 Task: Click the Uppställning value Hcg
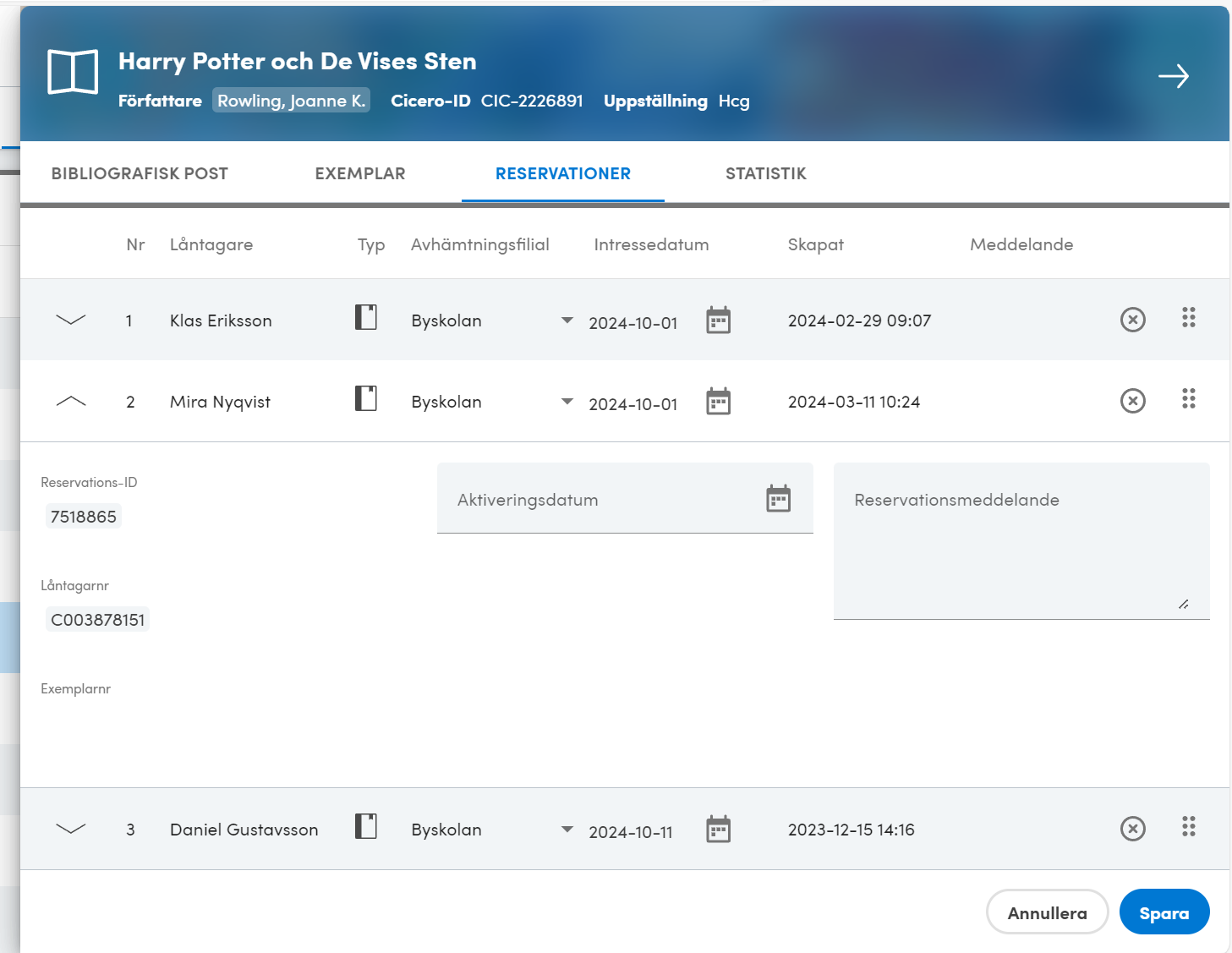click(x=734, y=101)
